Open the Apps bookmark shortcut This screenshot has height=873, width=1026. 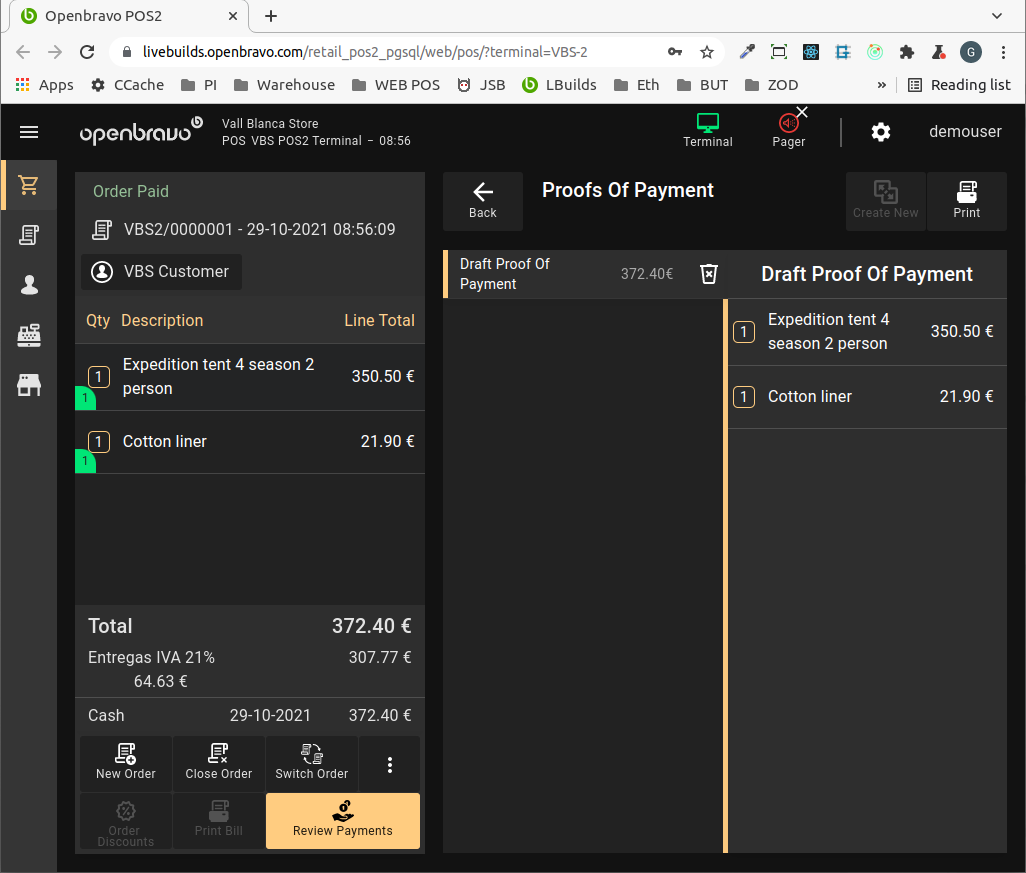click(x=44, y=85)
